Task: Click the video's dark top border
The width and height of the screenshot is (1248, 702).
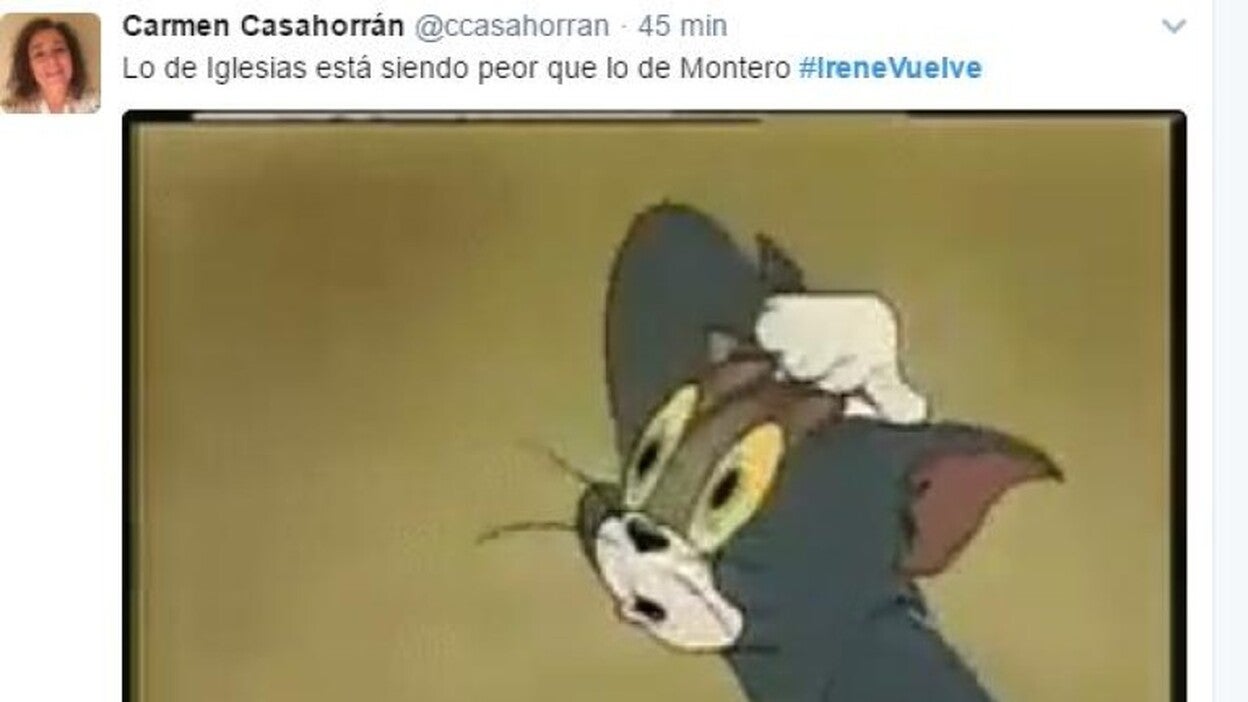Action: [654, 116]
